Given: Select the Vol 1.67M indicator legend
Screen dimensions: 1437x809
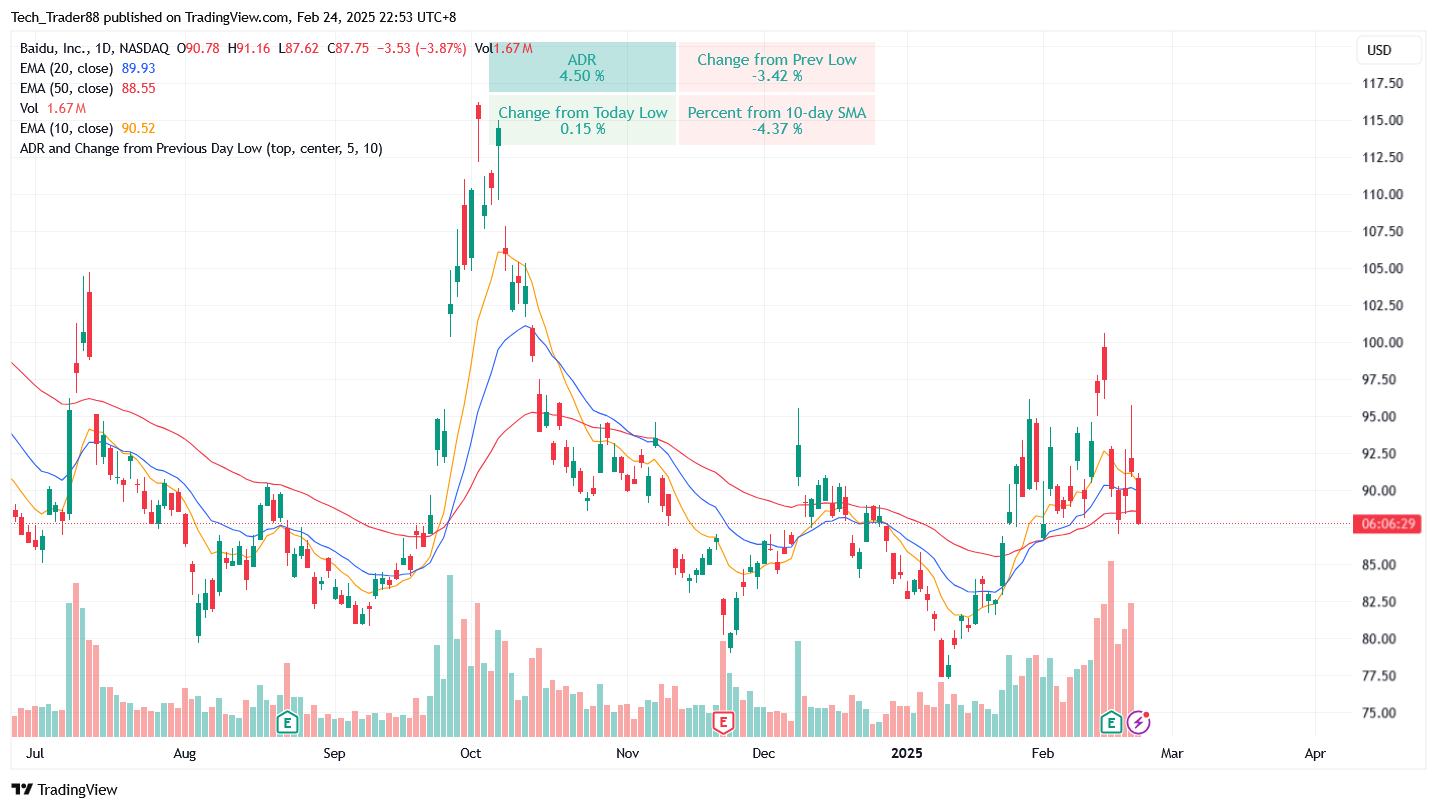Looking at the screenshot, I should [53, 108].
